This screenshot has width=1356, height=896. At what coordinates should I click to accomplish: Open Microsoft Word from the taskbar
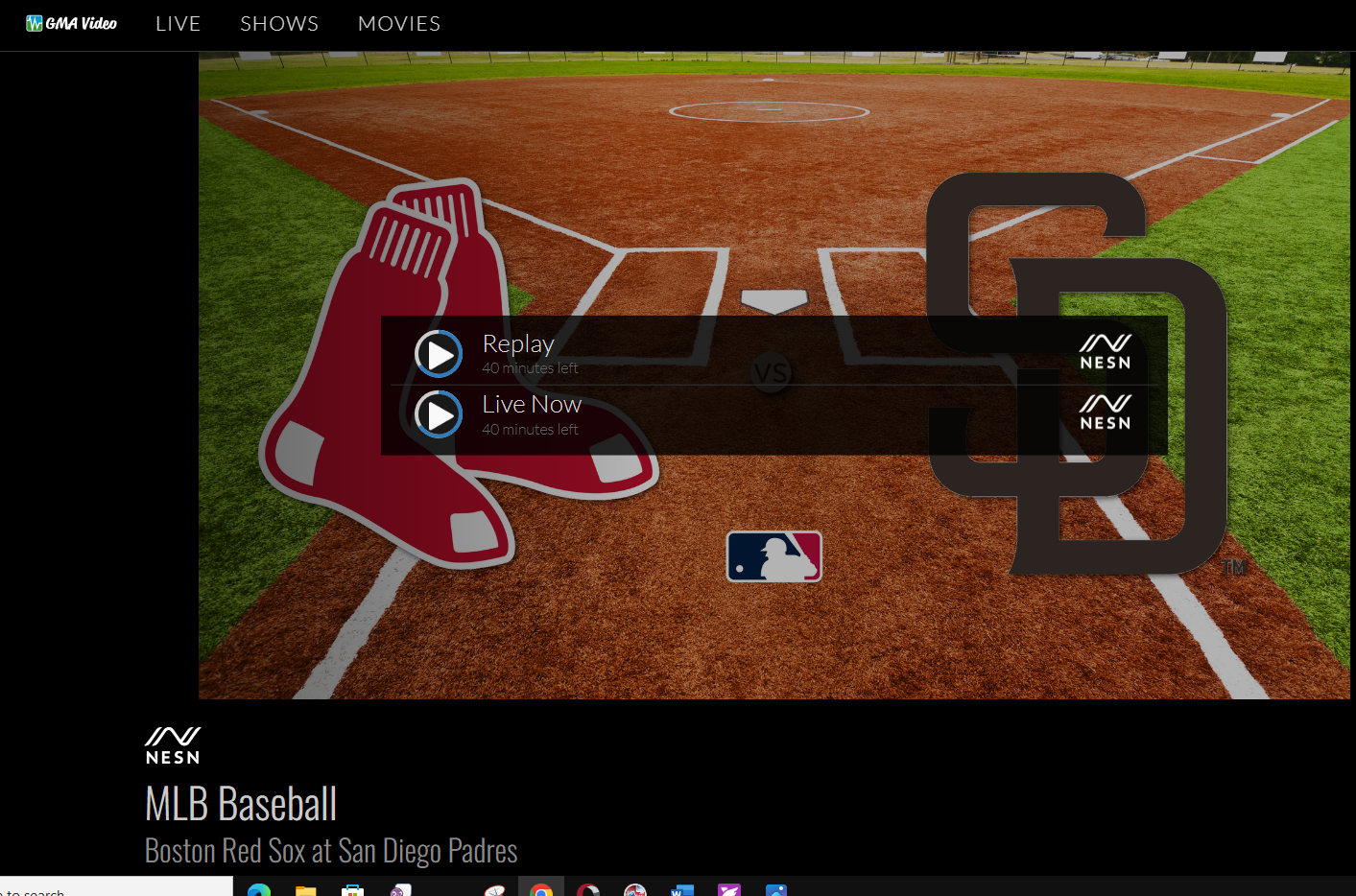coord(682,889)
